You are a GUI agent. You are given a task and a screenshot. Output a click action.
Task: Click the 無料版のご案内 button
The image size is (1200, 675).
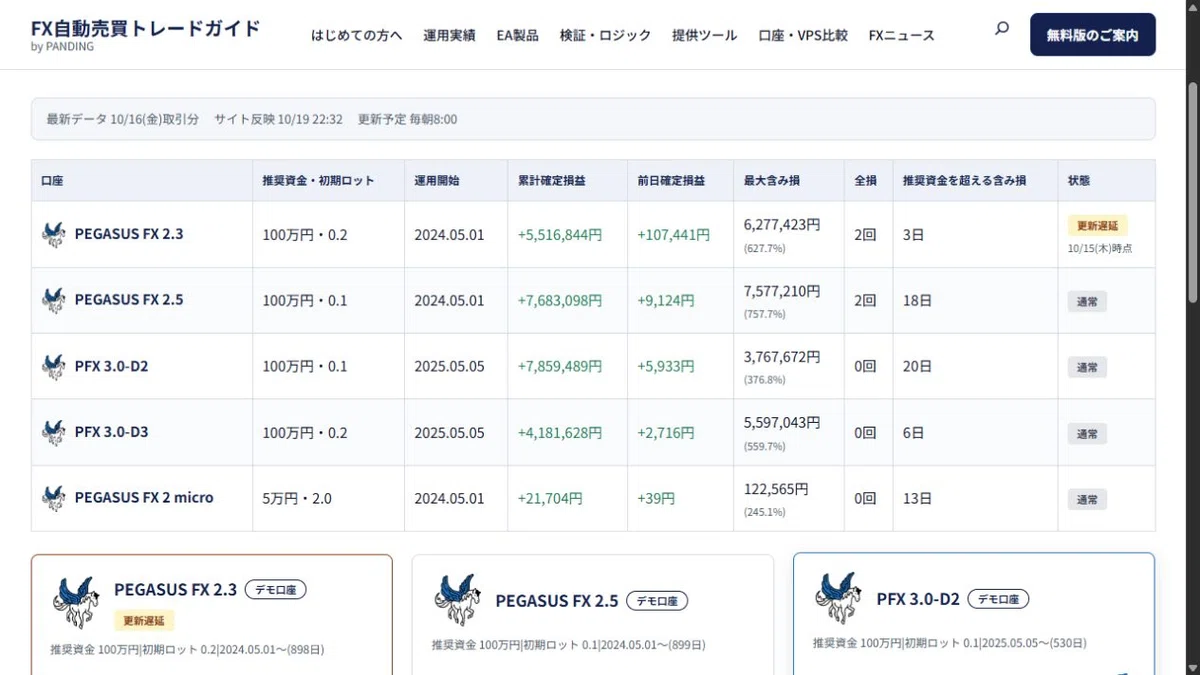pos(1093,35)
